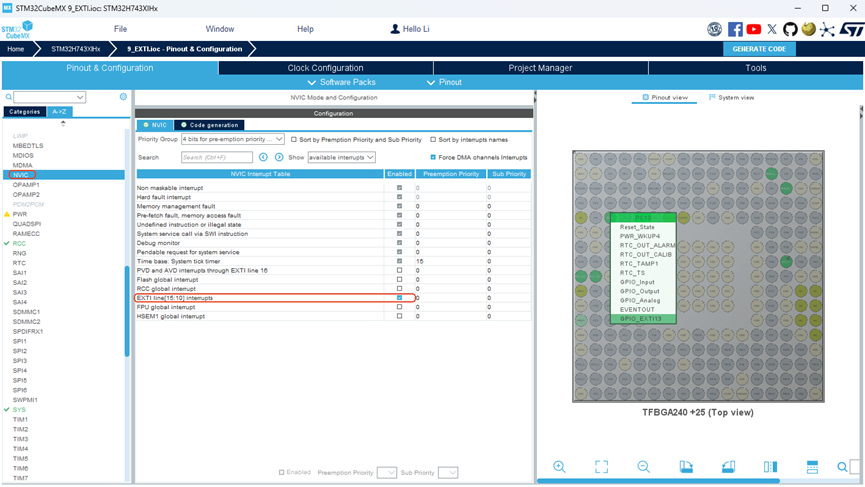Open the X social icon
The image size is (865, 487).
tap(772, 29)
